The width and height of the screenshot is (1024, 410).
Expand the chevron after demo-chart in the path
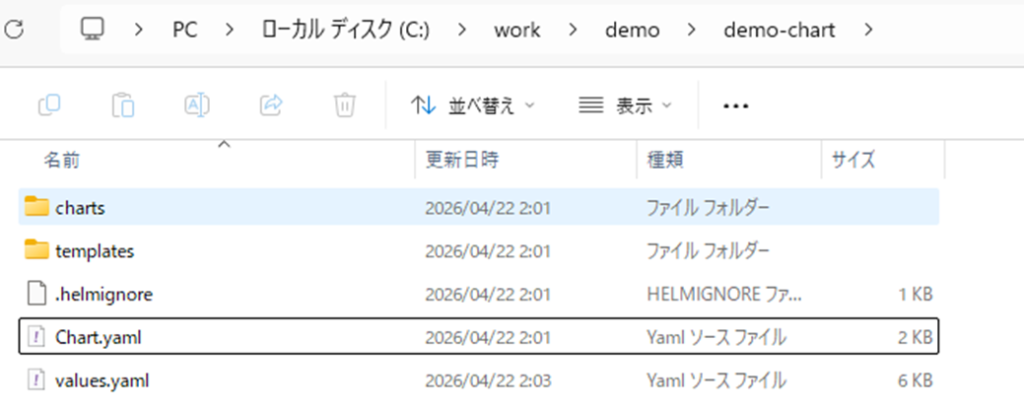866,30
